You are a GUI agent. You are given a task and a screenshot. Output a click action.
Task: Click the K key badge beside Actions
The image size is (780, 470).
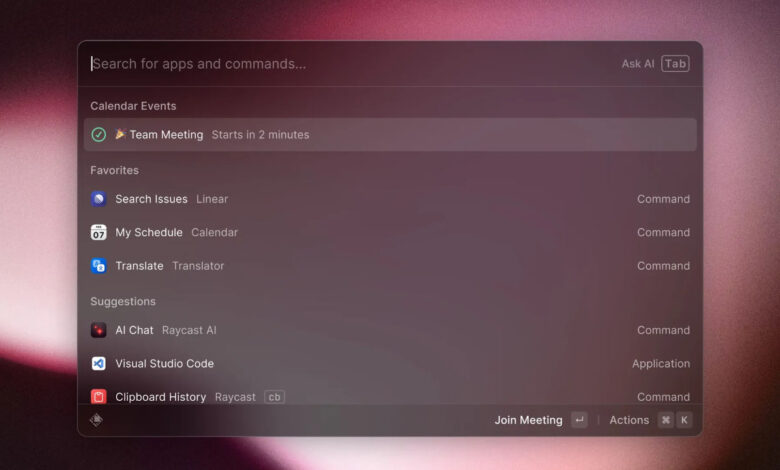point(684,420)
